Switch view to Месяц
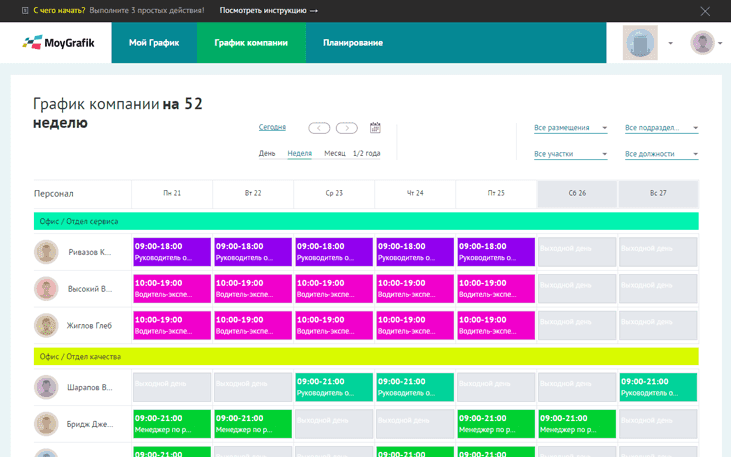Viewport: 731px width, 457px height. 334,154
